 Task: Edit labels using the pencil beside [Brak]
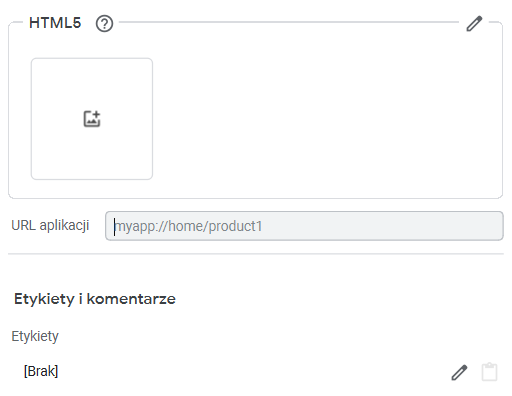point(459,372)
